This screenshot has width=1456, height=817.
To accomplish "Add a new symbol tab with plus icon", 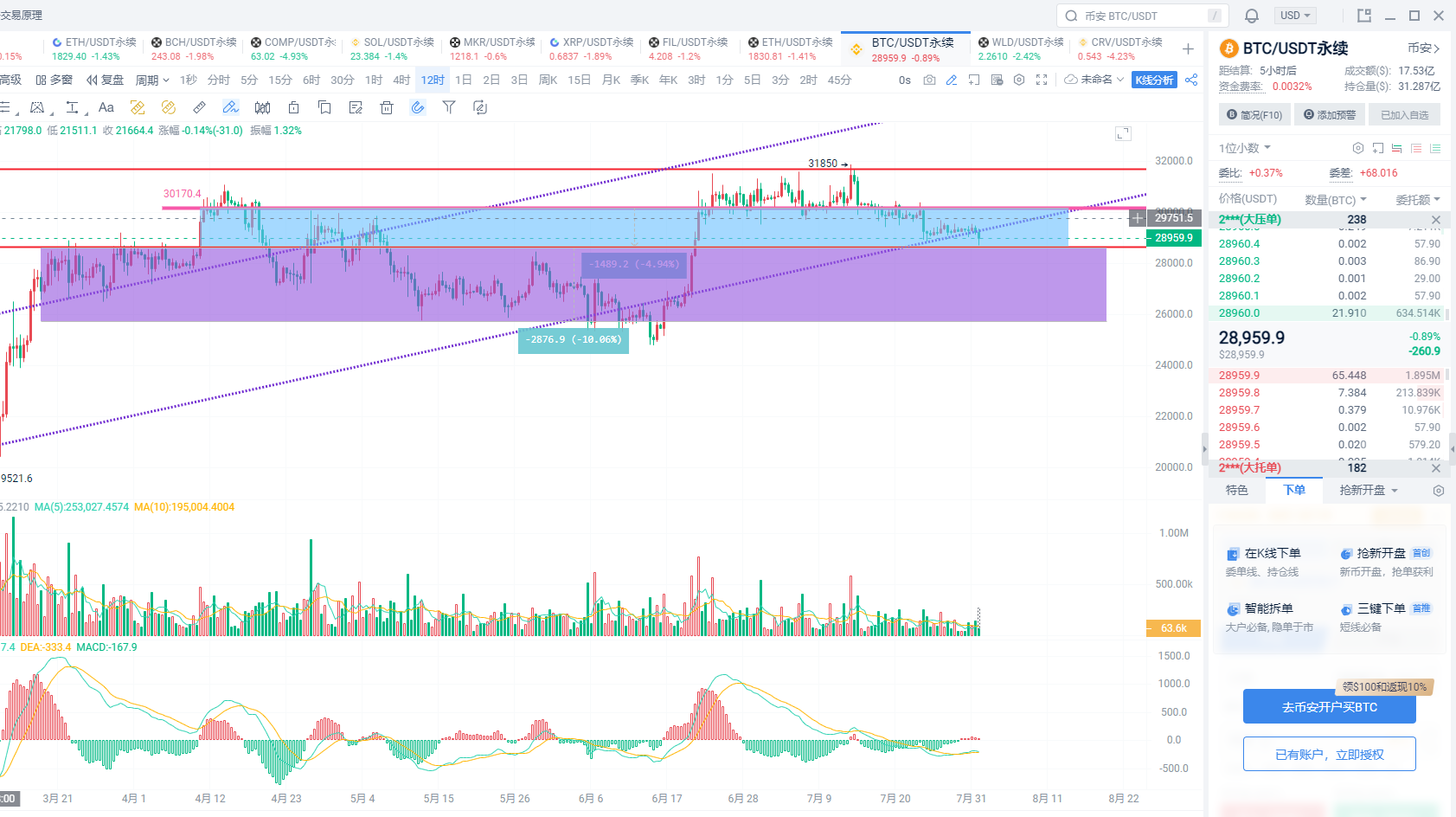I will (x=1188, y=48).
